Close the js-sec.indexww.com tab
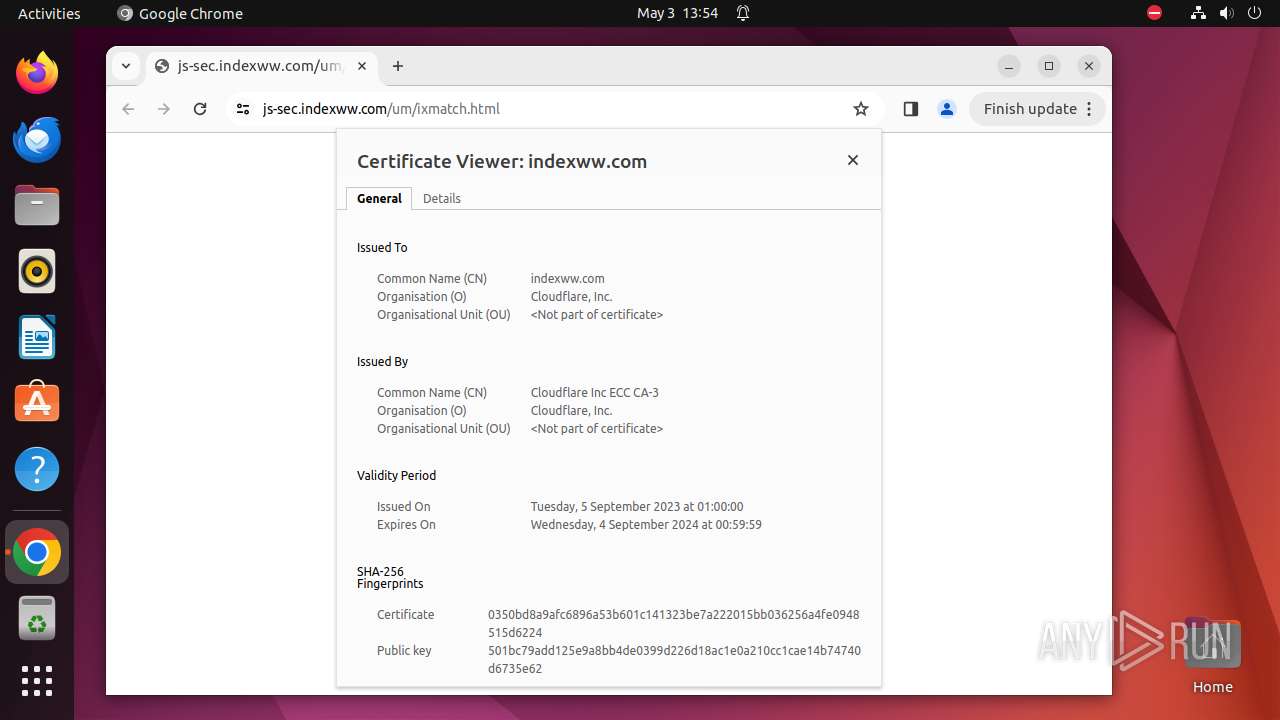 point(362,66)
